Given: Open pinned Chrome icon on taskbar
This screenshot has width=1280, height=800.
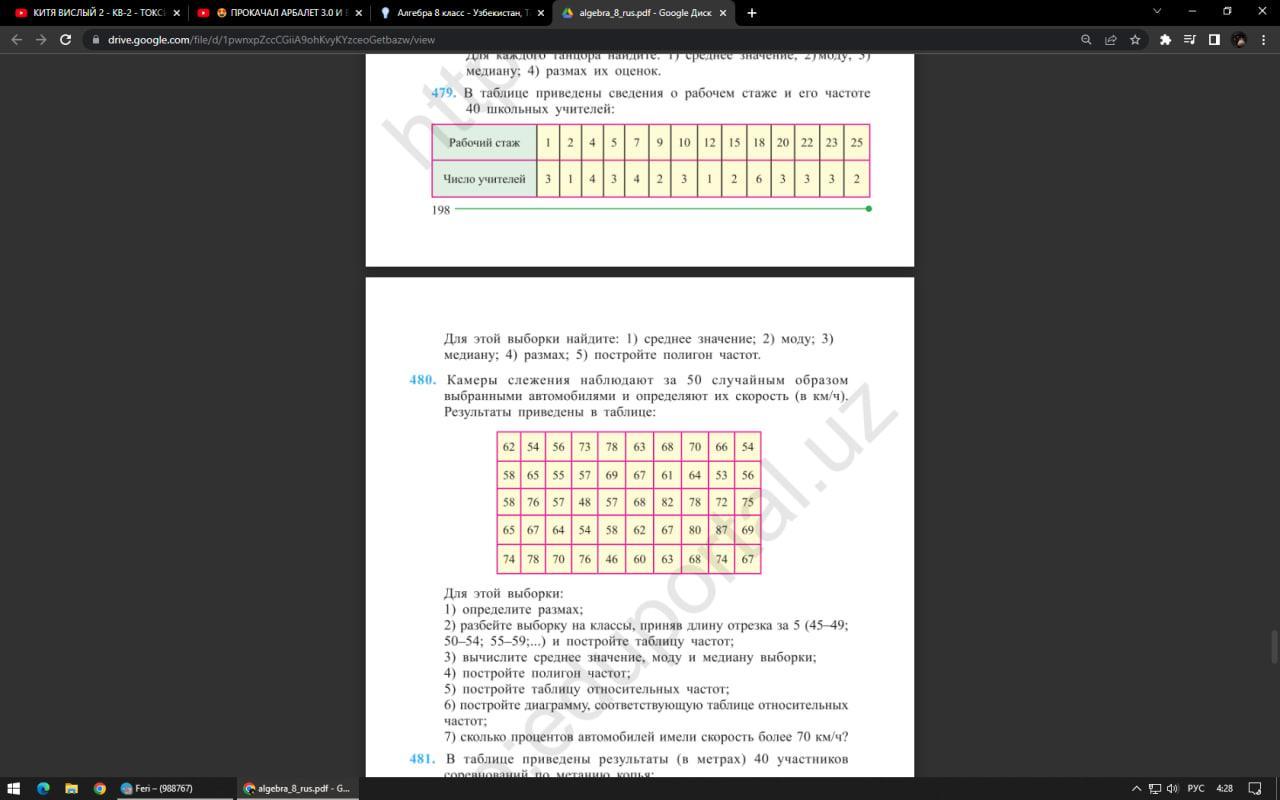Looking at the screenshot, I should [x=99, y=788].
